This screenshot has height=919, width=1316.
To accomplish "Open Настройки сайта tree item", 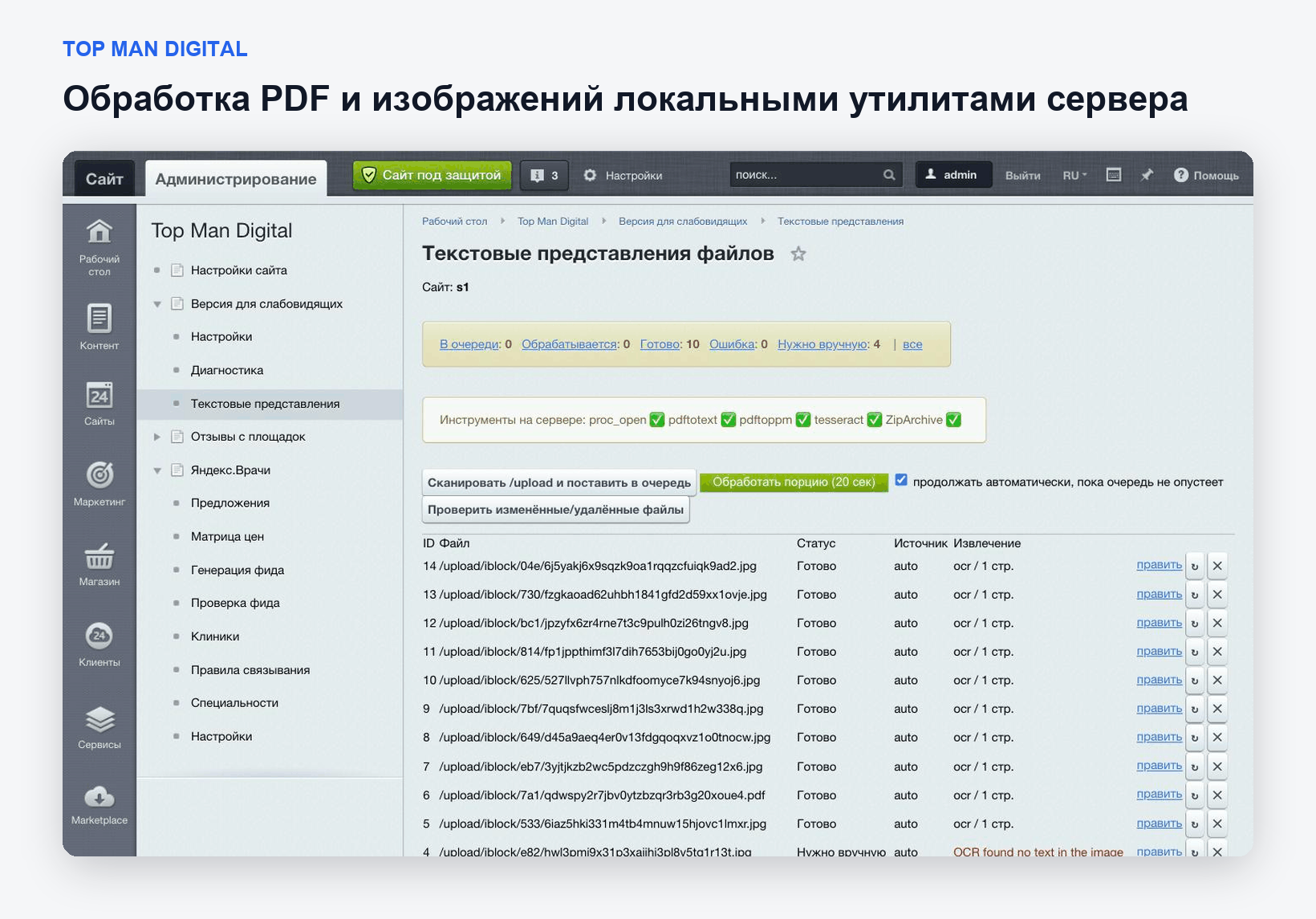I will coord(239,270).
